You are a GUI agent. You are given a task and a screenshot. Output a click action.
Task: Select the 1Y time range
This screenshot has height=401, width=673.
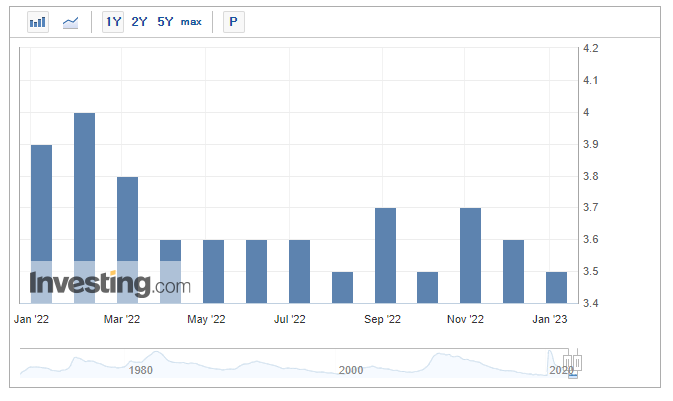113,22
